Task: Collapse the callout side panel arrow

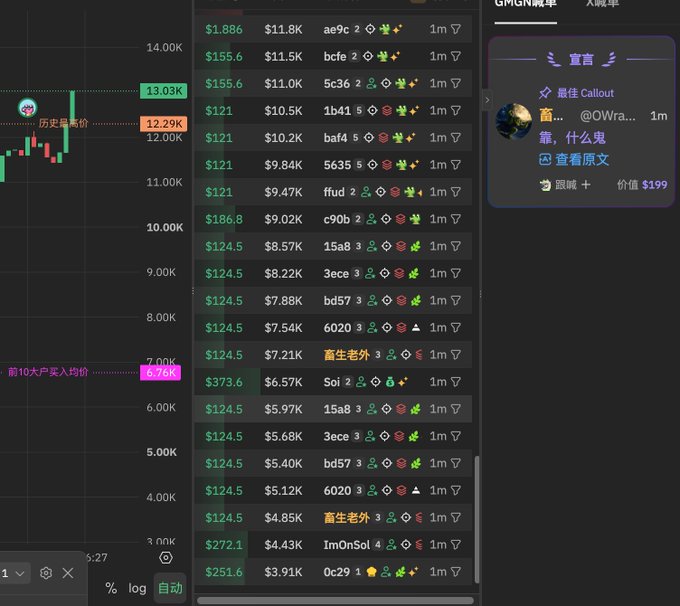Action: tap(487, 100)
